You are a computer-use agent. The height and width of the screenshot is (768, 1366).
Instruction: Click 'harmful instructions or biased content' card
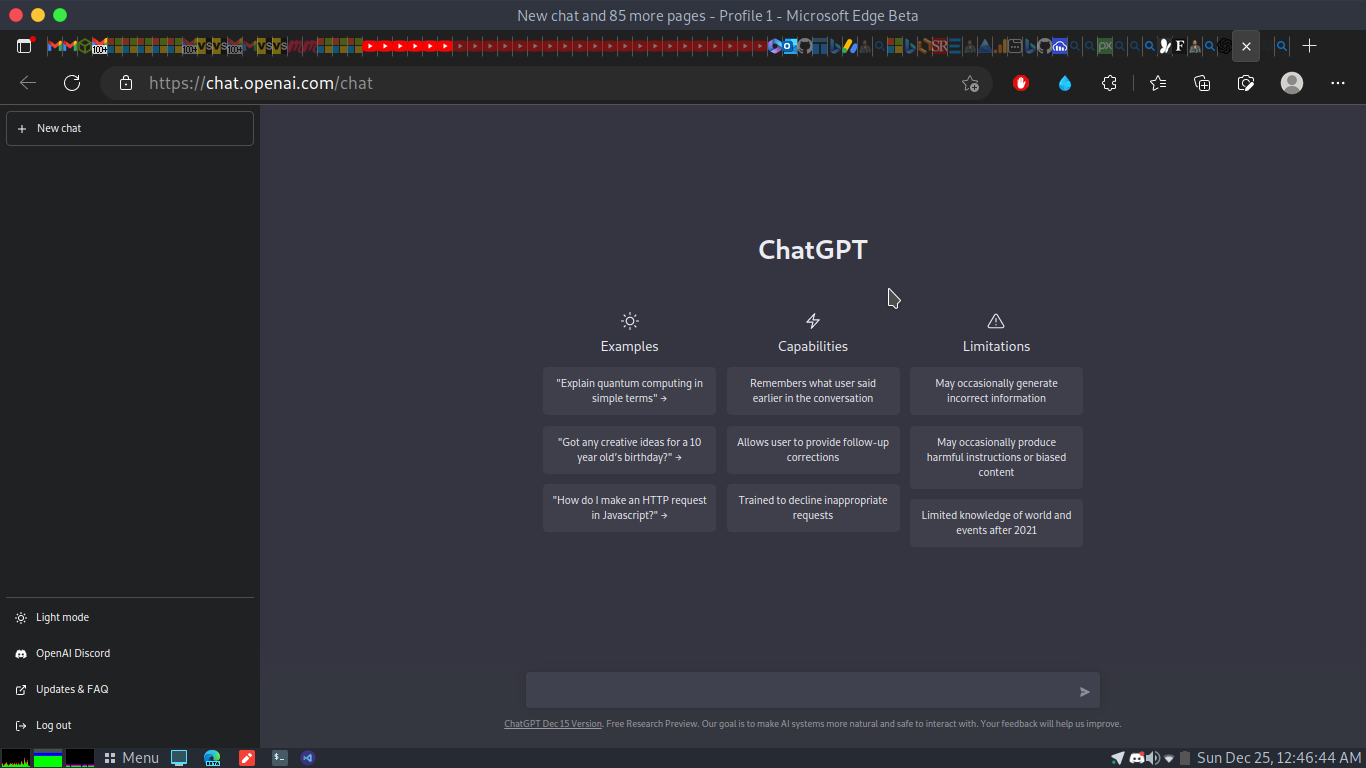(996, 457)
